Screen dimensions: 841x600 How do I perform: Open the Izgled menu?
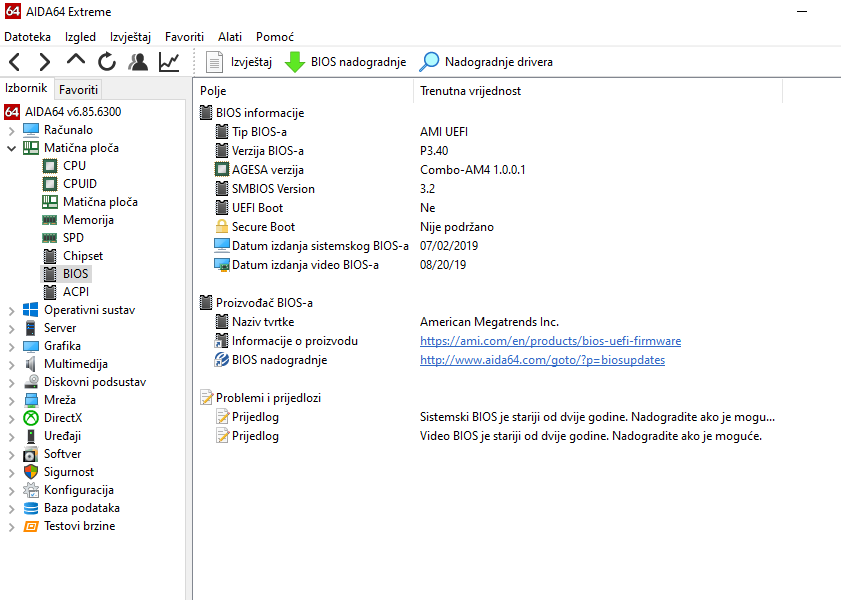point(80,37)
